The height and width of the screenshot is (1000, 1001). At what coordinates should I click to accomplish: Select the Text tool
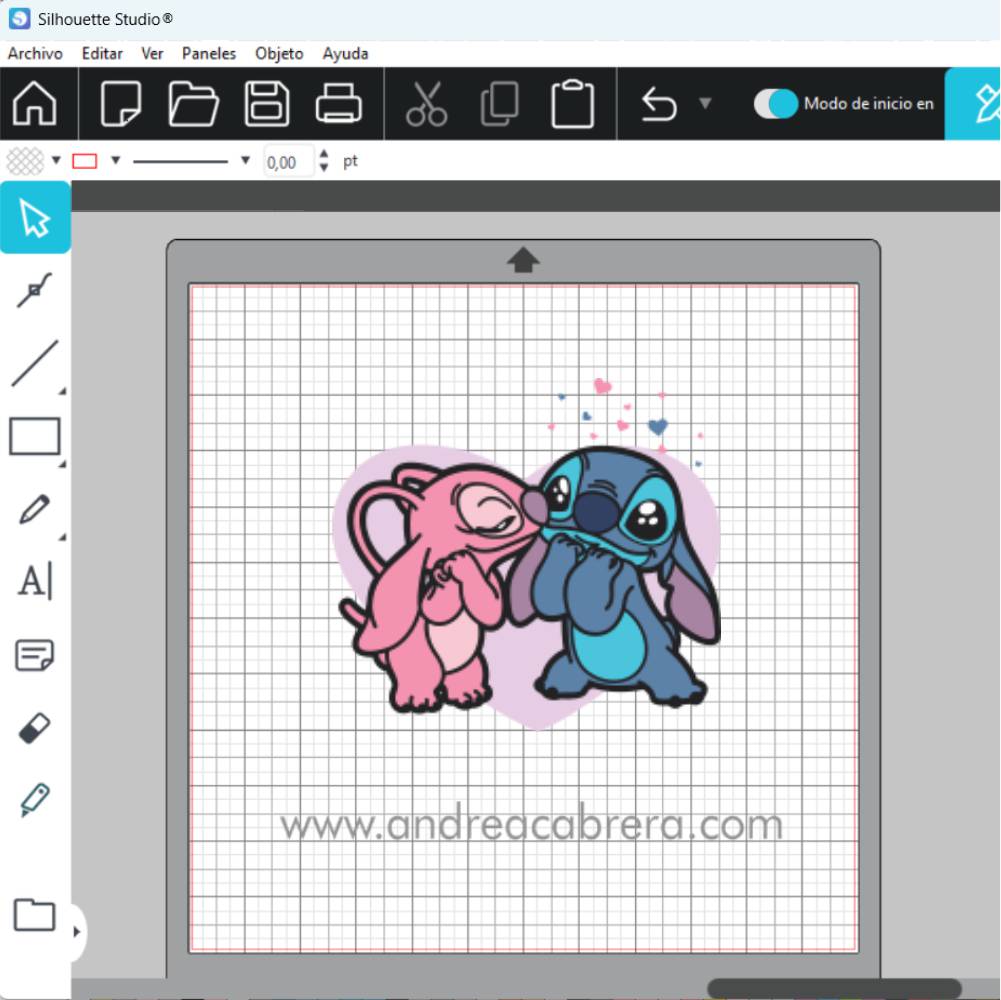coord(35,581)
